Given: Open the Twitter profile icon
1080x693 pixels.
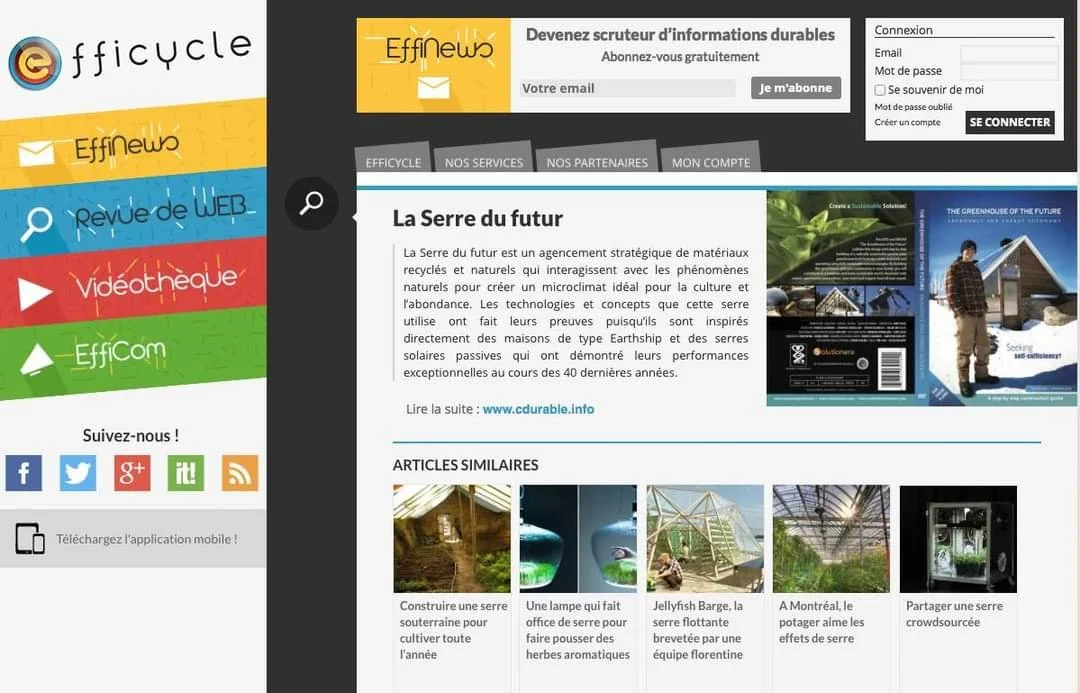Looking at the screenshot, I should pyautogui.click(x=78, y=473).
